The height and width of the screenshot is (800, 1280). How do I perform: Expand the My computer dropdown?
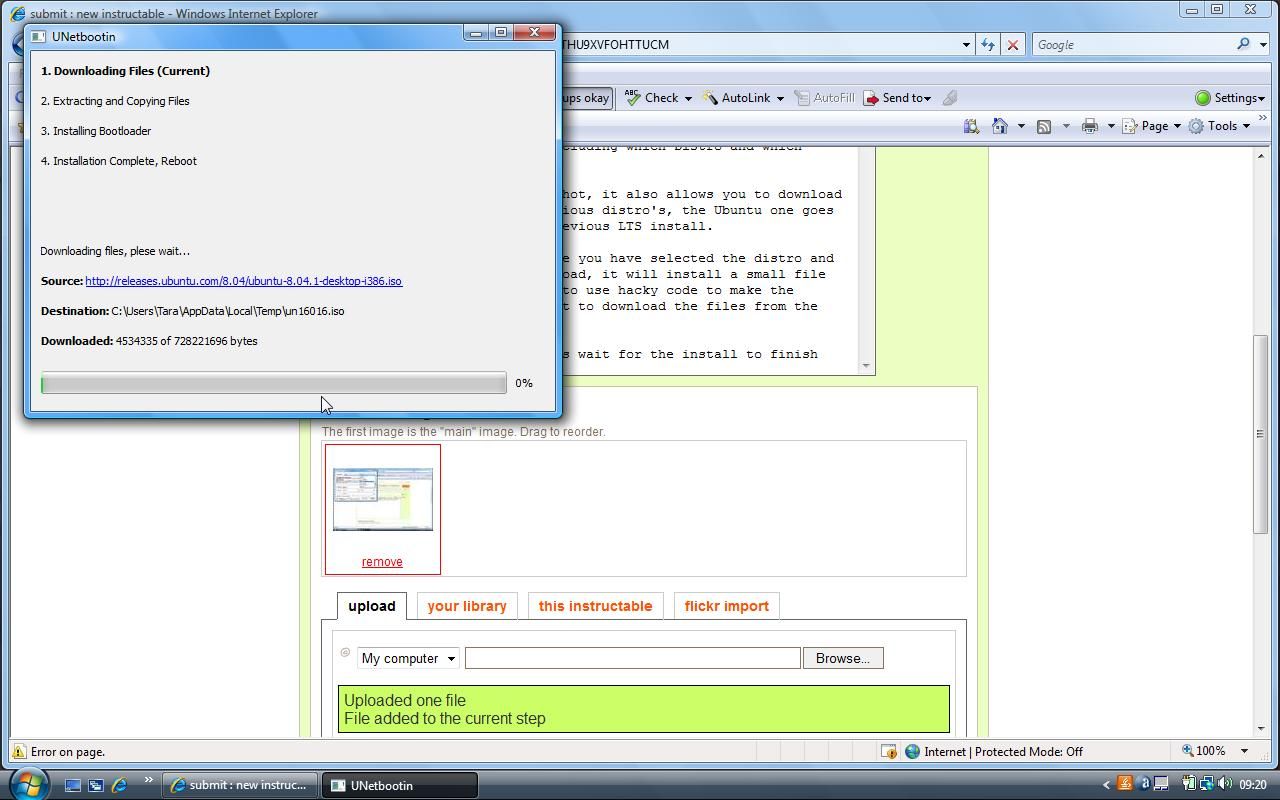click(450, 658)
